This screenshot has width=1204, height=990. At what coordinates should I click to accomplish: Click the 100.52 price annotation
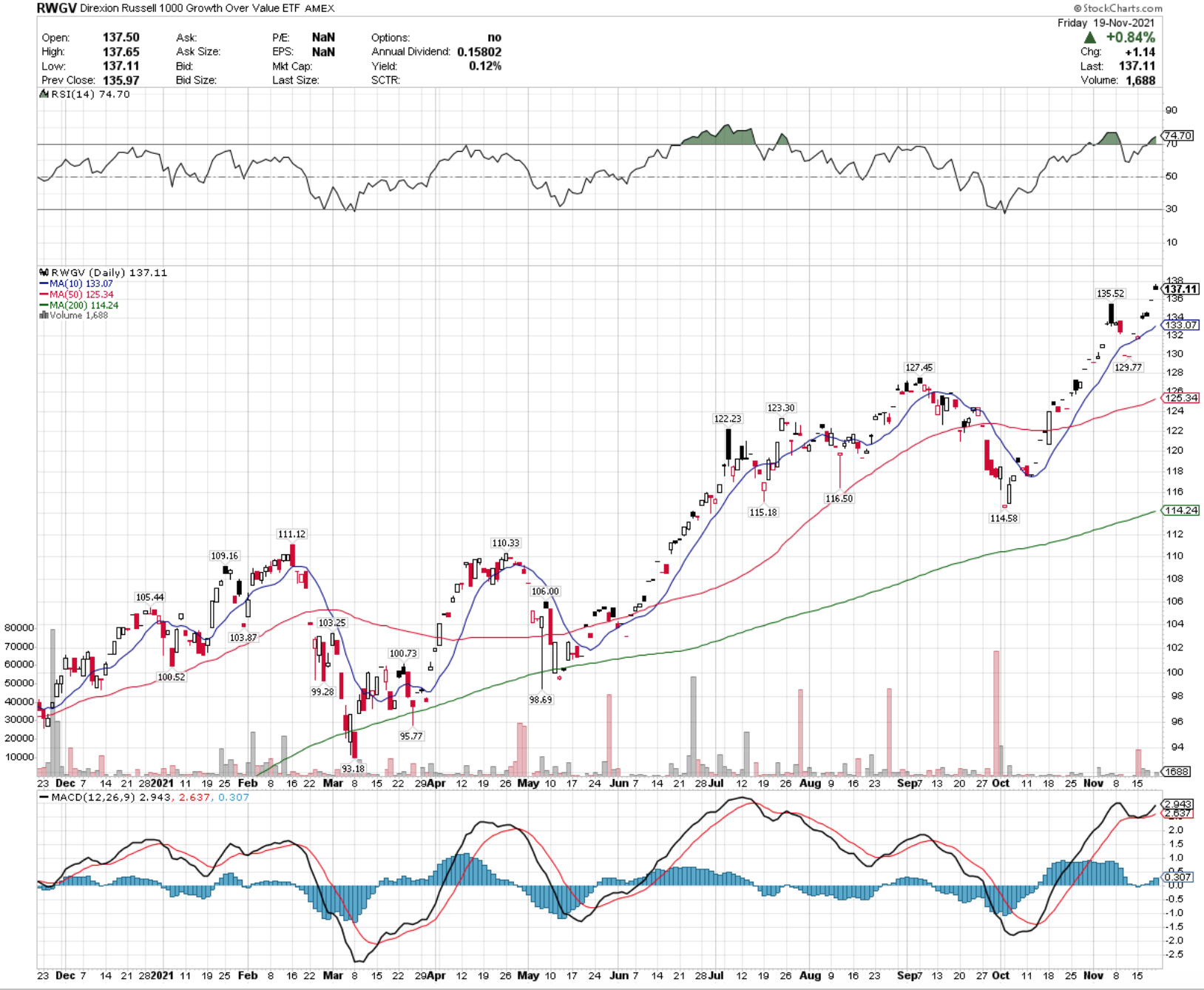[171, 677]
